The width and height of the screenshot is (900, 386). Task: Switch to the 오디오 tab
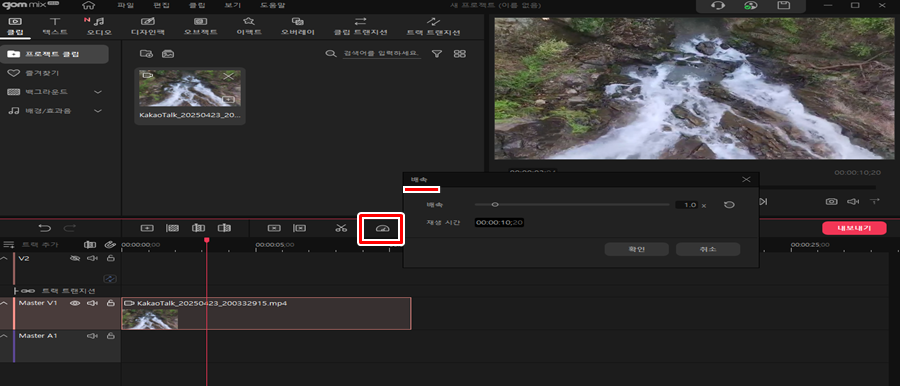pos(99,26)
